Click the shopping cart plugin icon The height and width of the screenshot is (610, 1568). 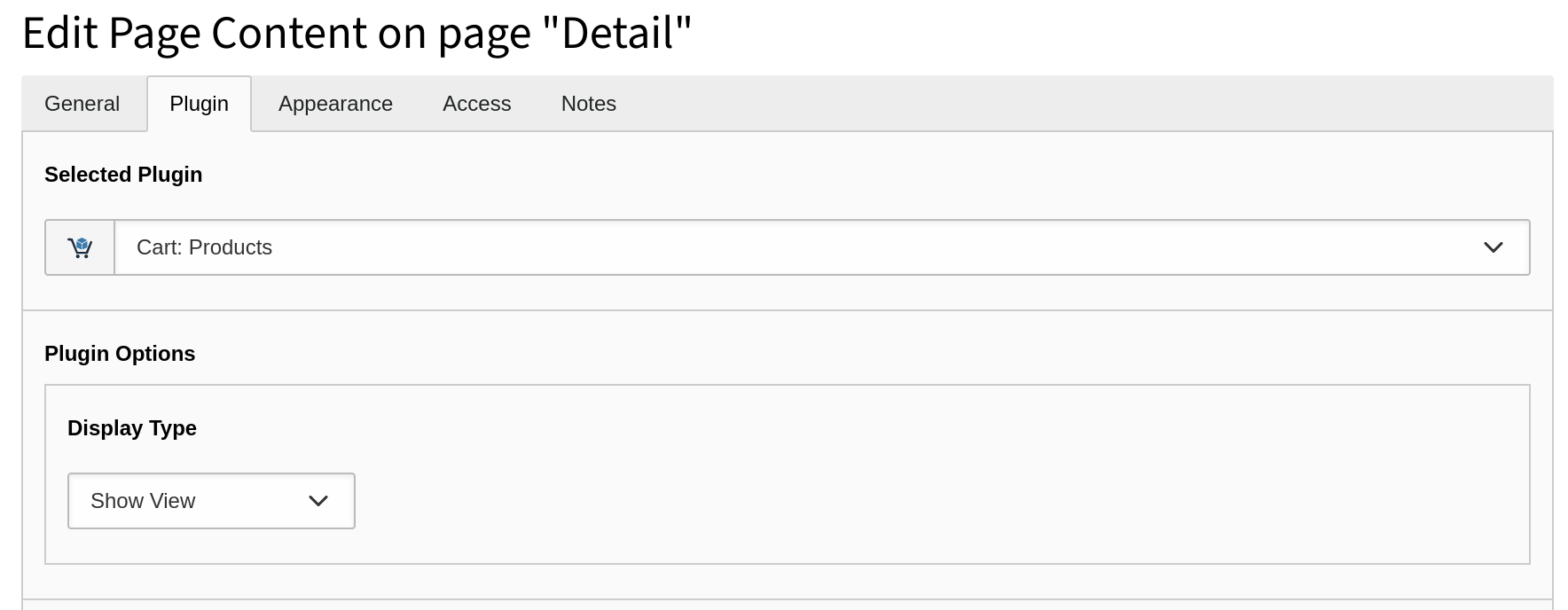point(80,247)
